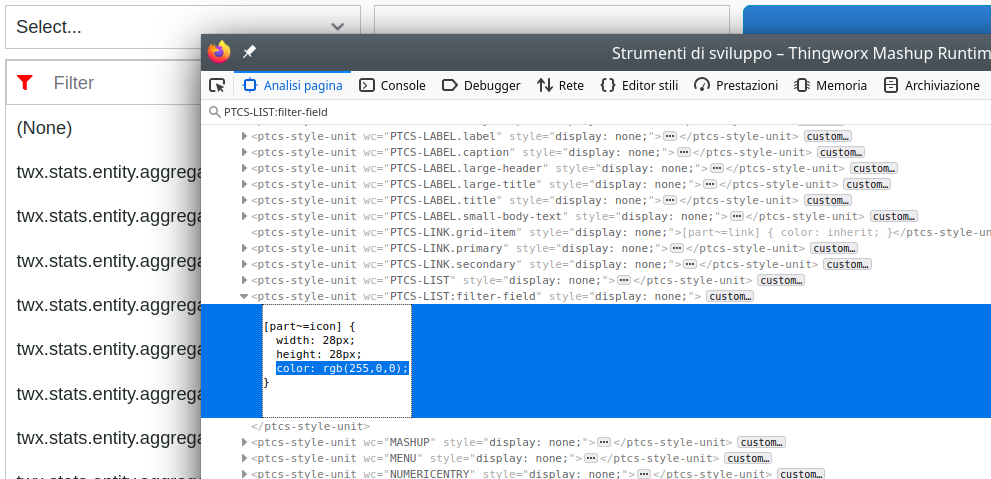
Task: Click ellipsis button in PTCS-LABEL.title row
Action: pos(670,200)
